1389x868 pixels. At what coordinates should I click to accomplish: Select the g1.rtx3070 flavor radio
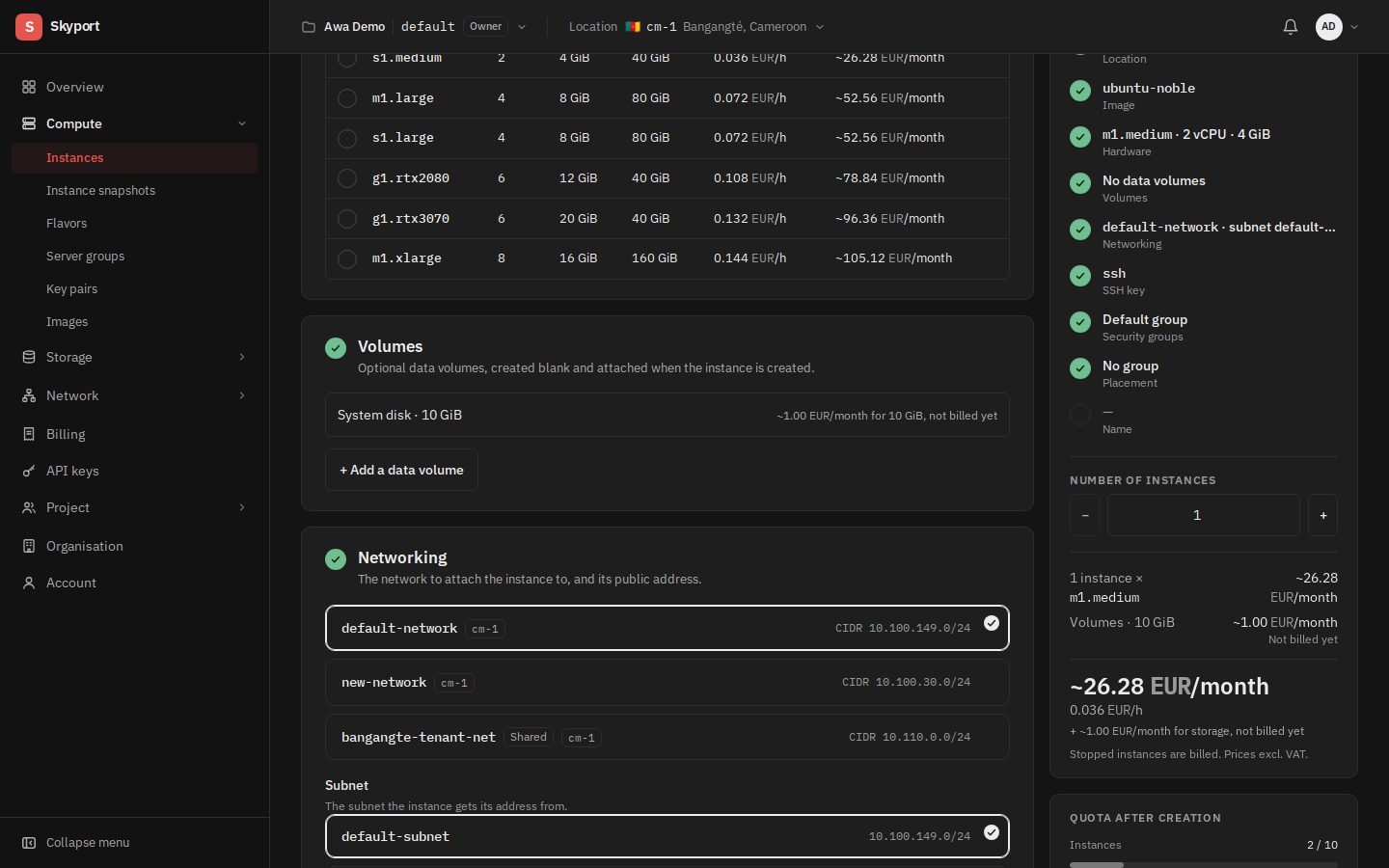point(347,219)
